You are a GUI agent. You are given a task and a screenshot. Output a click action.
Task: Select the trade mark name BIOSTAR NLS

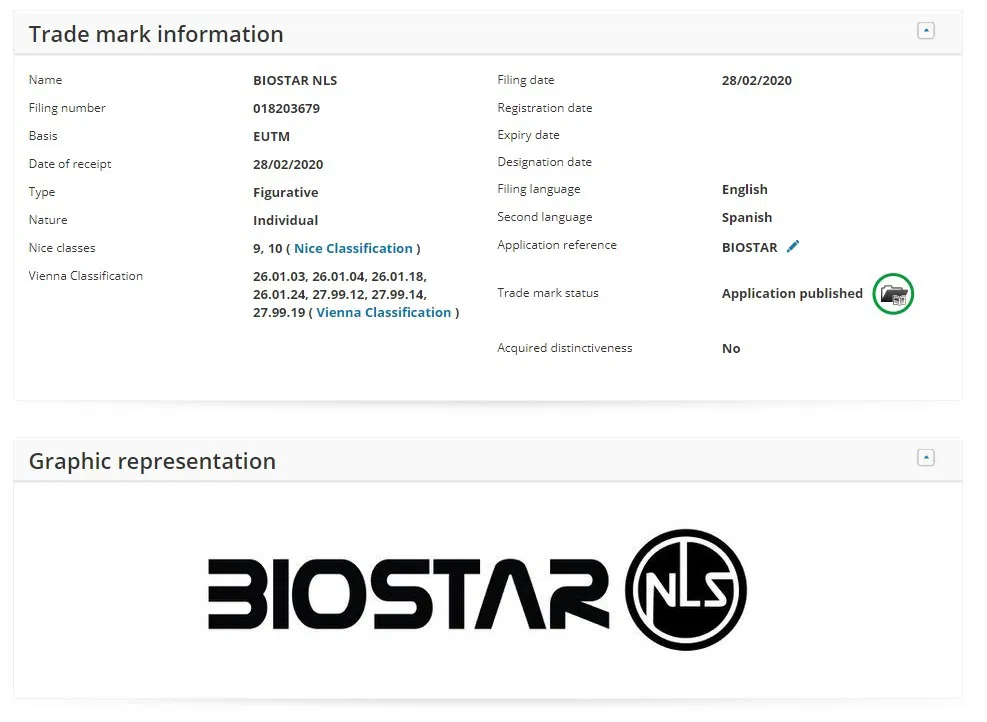[294, 80]
